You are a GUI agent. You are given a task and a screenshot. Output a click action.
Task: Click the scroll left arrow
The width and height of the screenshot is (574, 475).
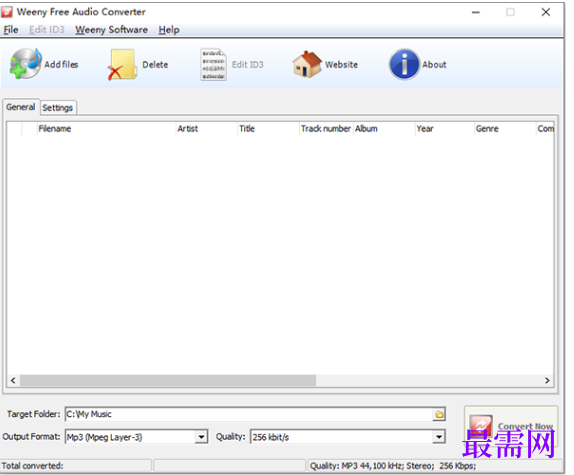(13, 381)
